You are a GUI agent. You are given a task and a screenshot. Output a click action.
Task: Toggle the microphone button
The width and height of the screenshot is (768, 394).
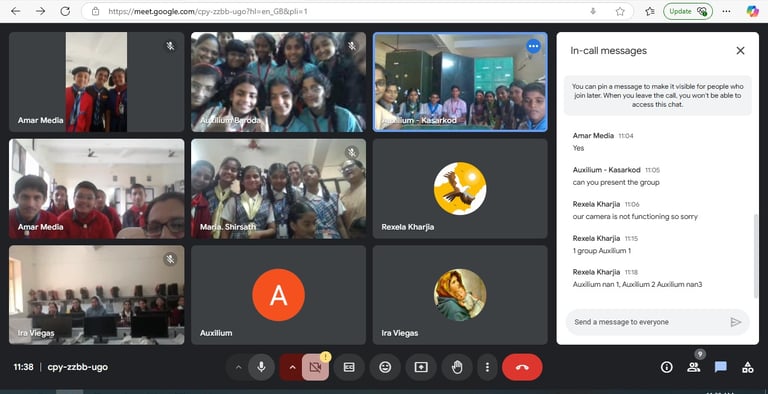pos(261,367)
